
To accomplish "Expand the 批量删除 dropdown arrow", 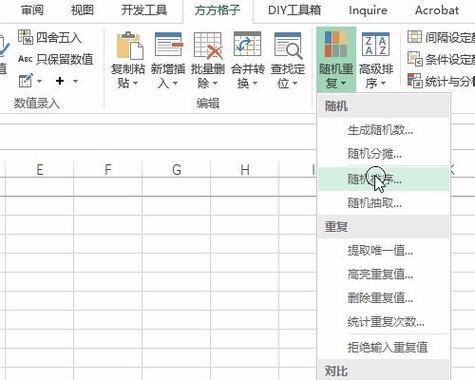I will (215, 83).
